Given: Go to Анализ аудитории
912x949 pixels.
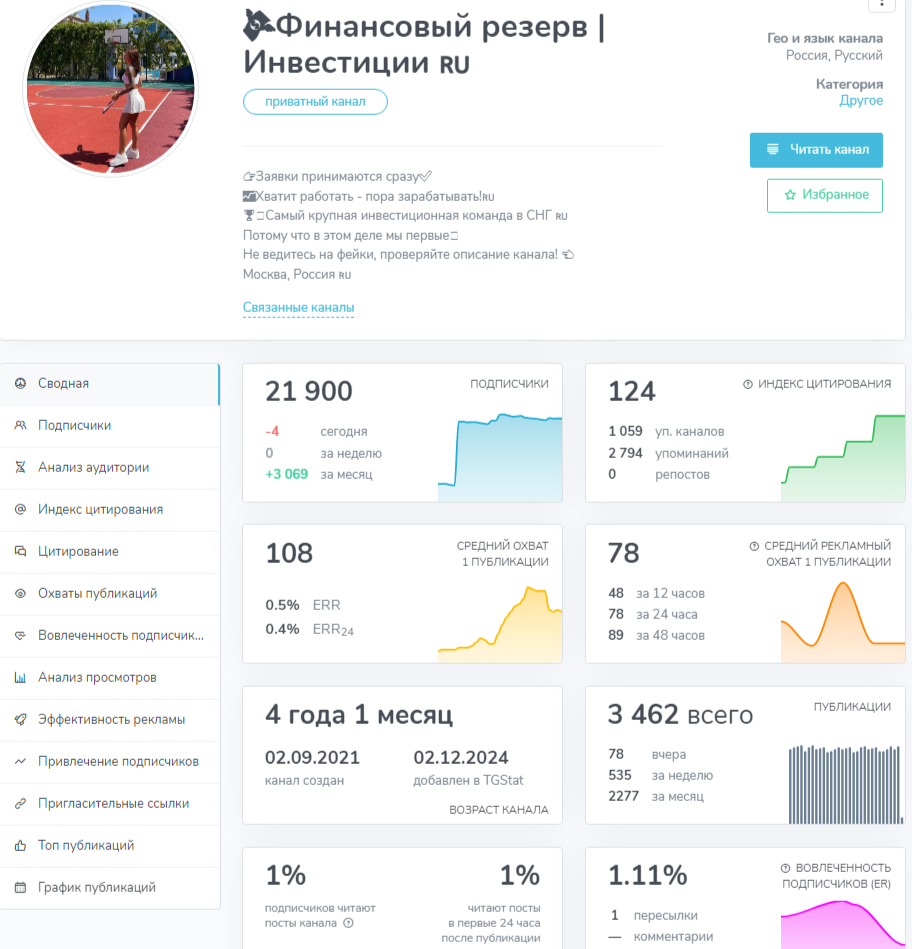Looking at the screenshot, I should coord(110,467).
